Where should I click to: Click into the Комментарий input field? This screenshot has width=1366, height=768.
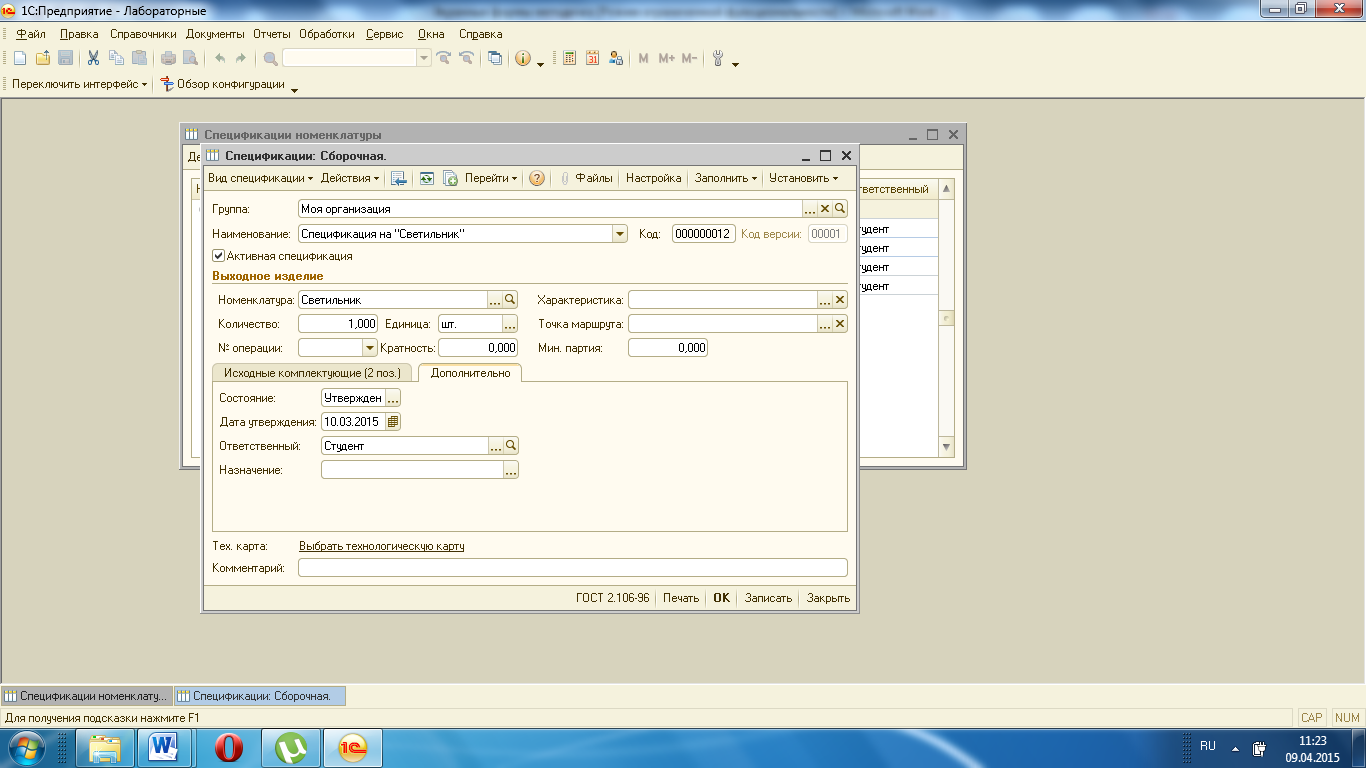pyautogui.click(x=573, y=568)
